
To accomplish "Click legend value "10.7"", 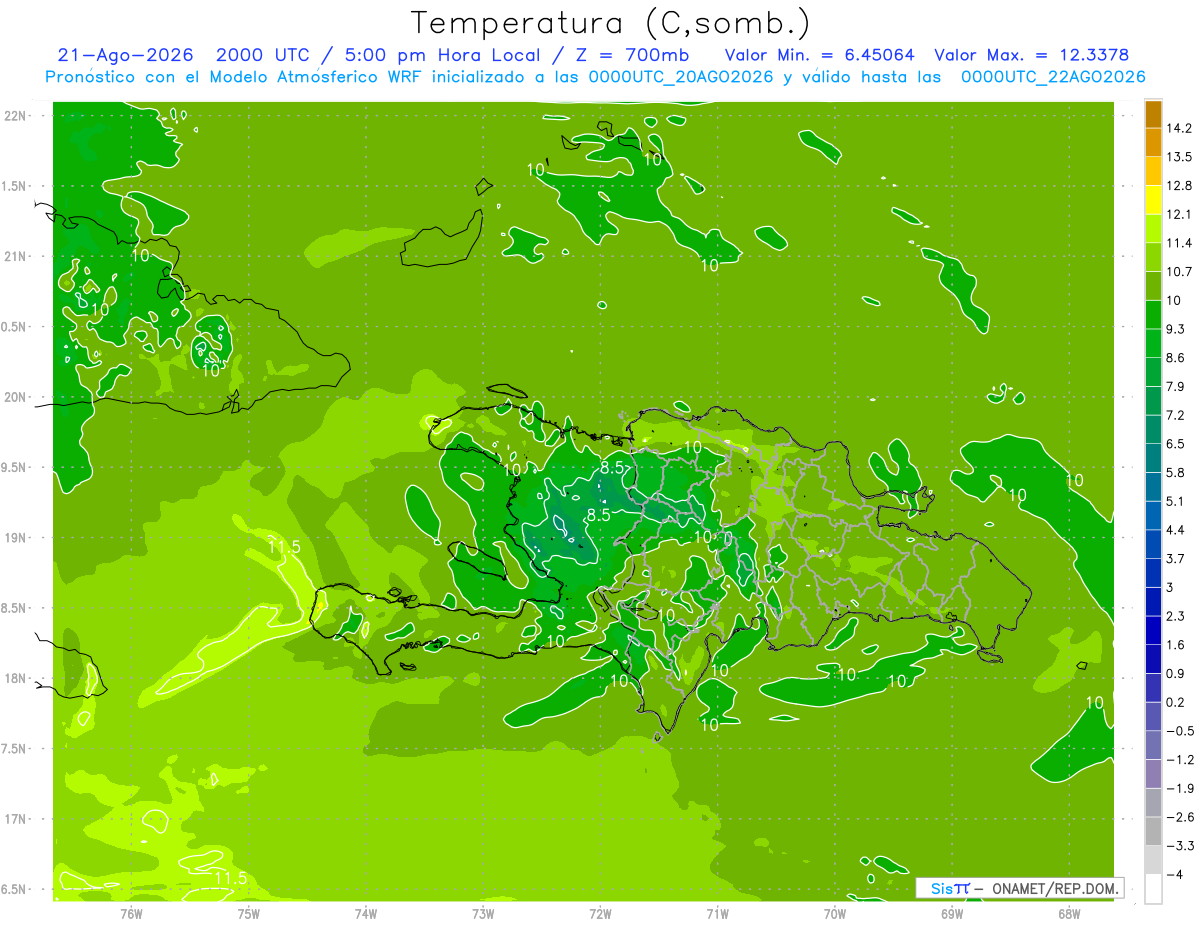I will click(x=1180, y=272).
